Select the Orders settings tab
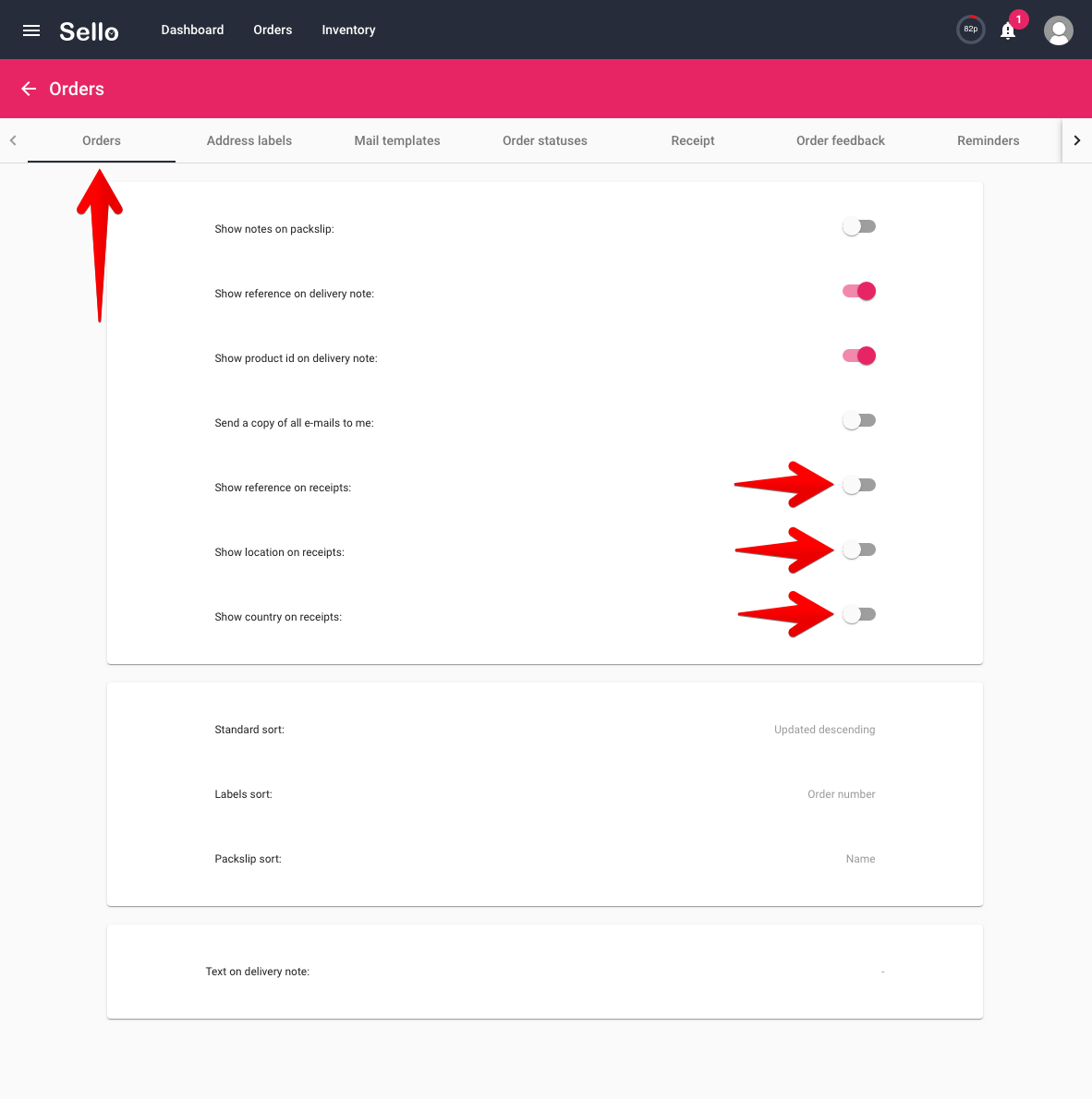Screen dimensions: 1092x1099 click(102, 140)
